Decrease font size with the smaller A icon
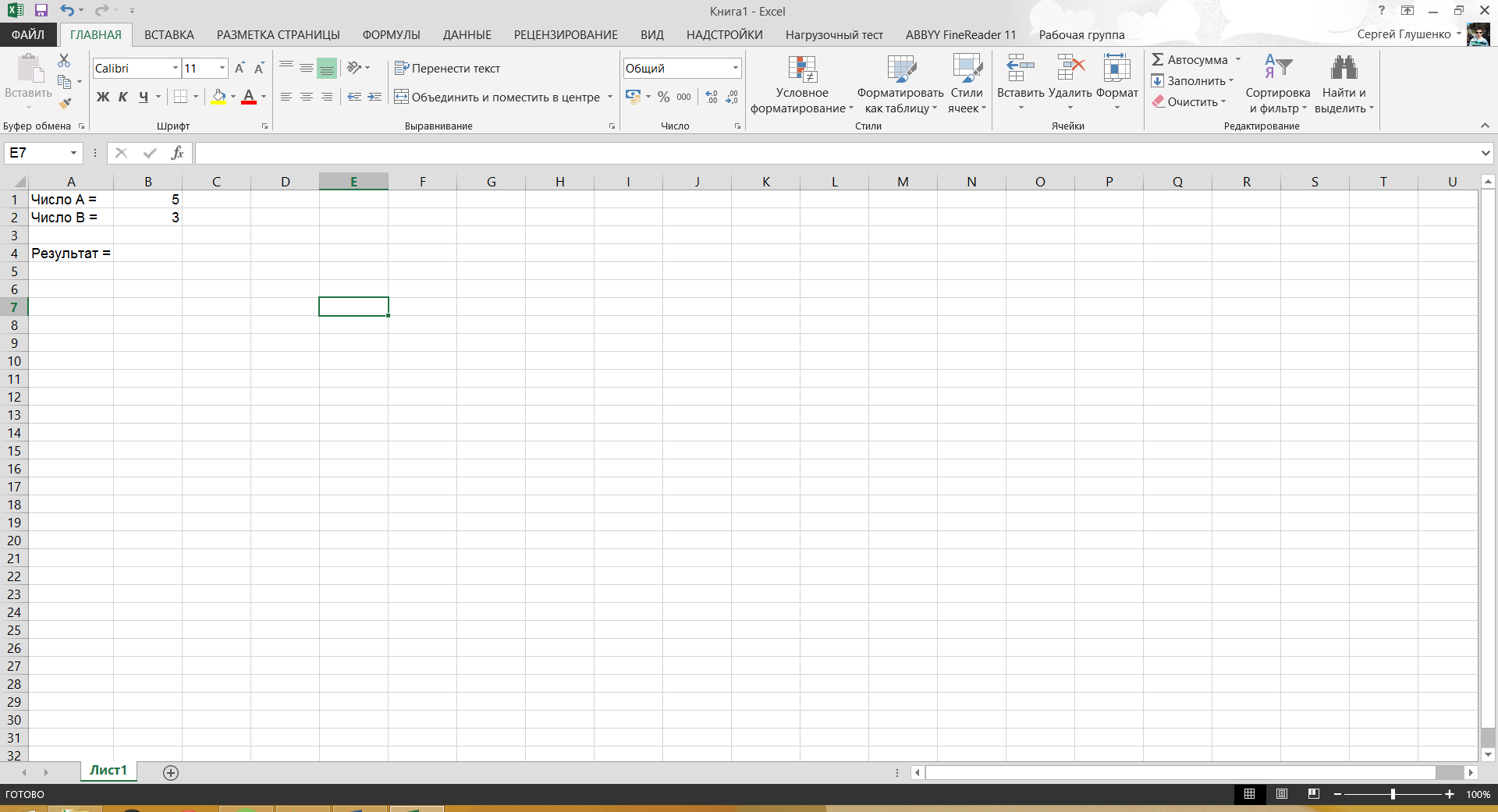 click(x=259, y=69)
